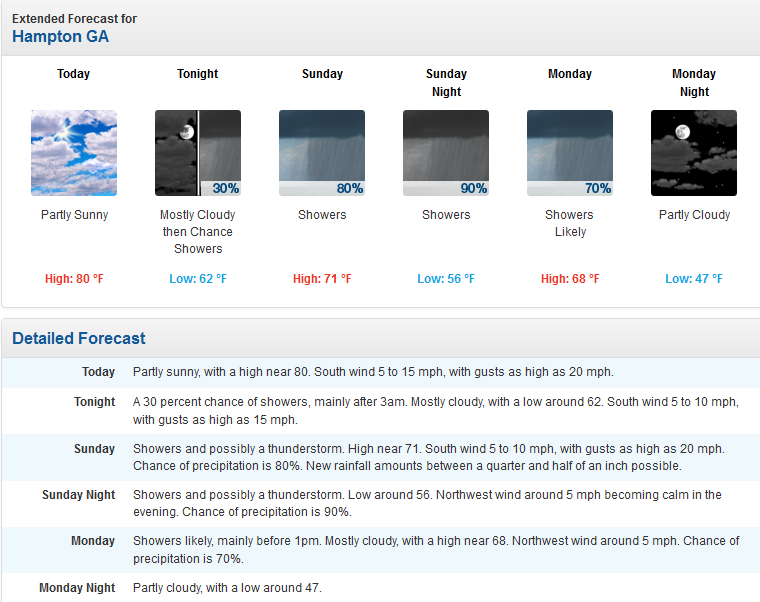Click the High: 71 °F temperature for Sunday

(x=322, y=279)
